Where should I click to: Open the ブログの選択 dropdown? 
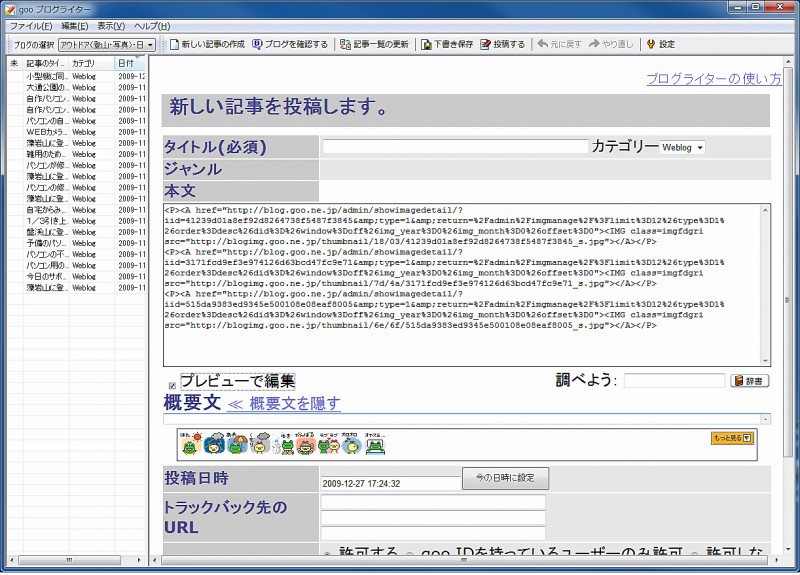coord(106,44)
